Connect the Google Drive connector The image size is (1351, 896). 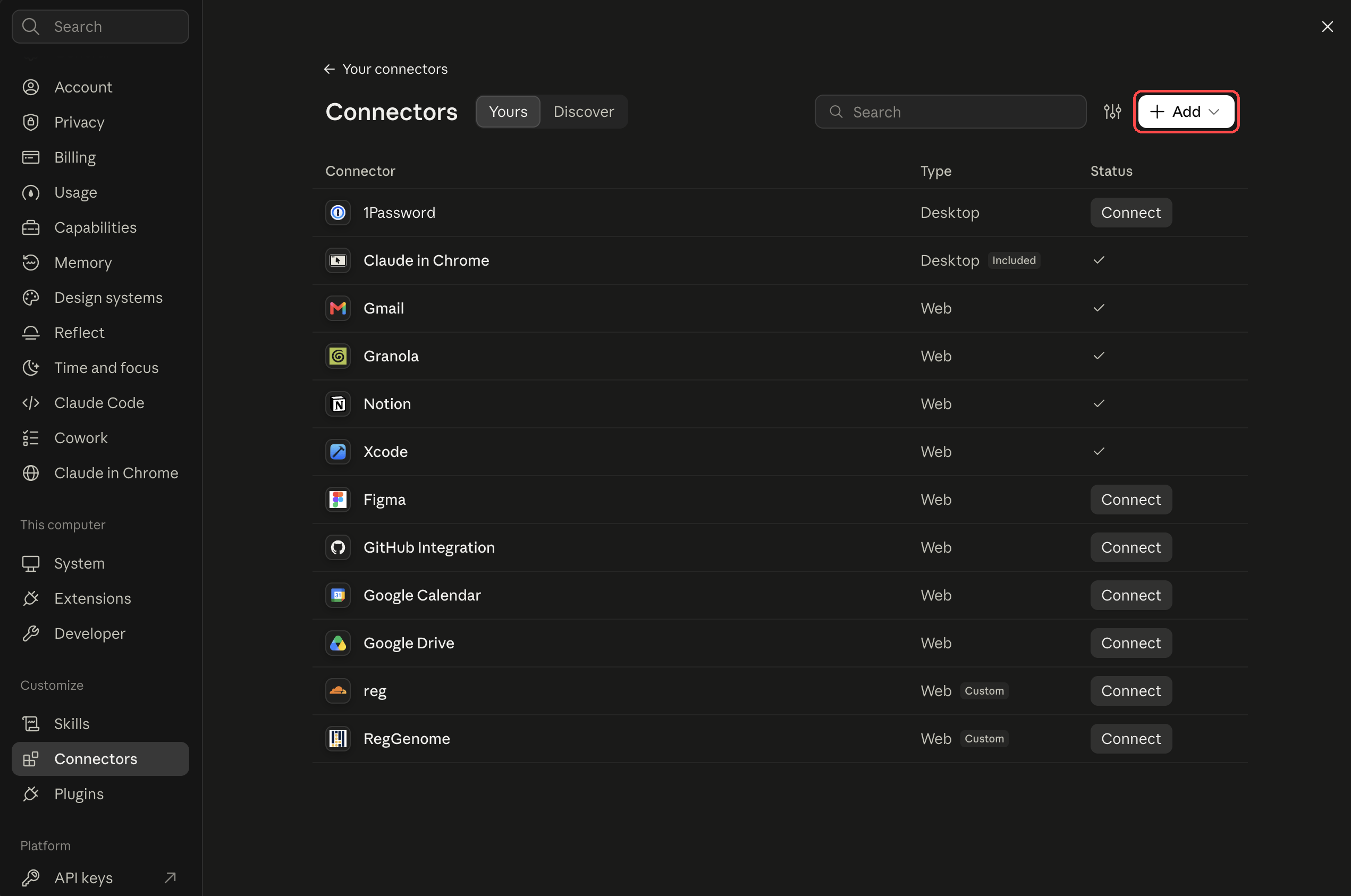point(1130,643)
